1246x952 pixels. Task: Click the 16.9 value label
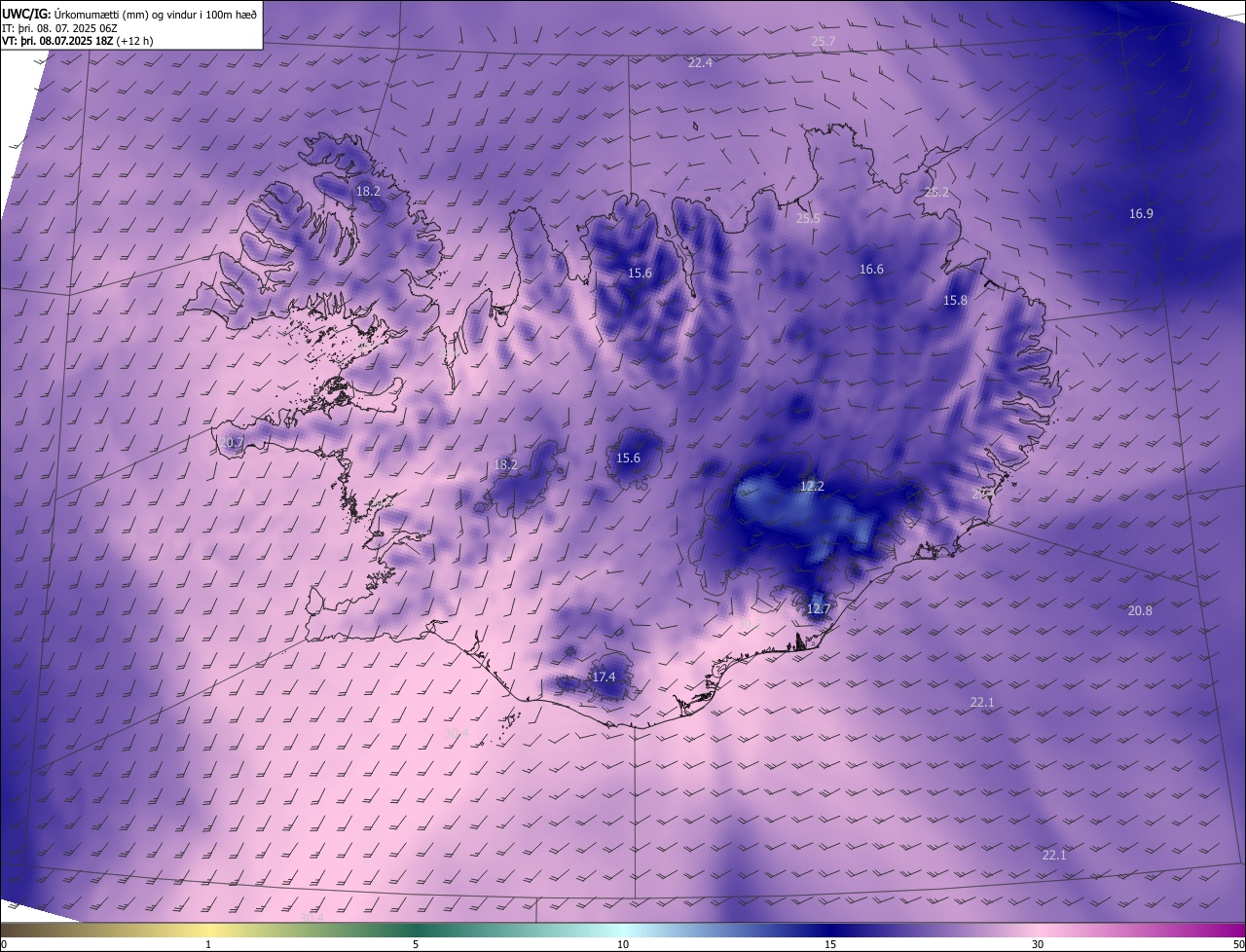(x=1141, y=213)
